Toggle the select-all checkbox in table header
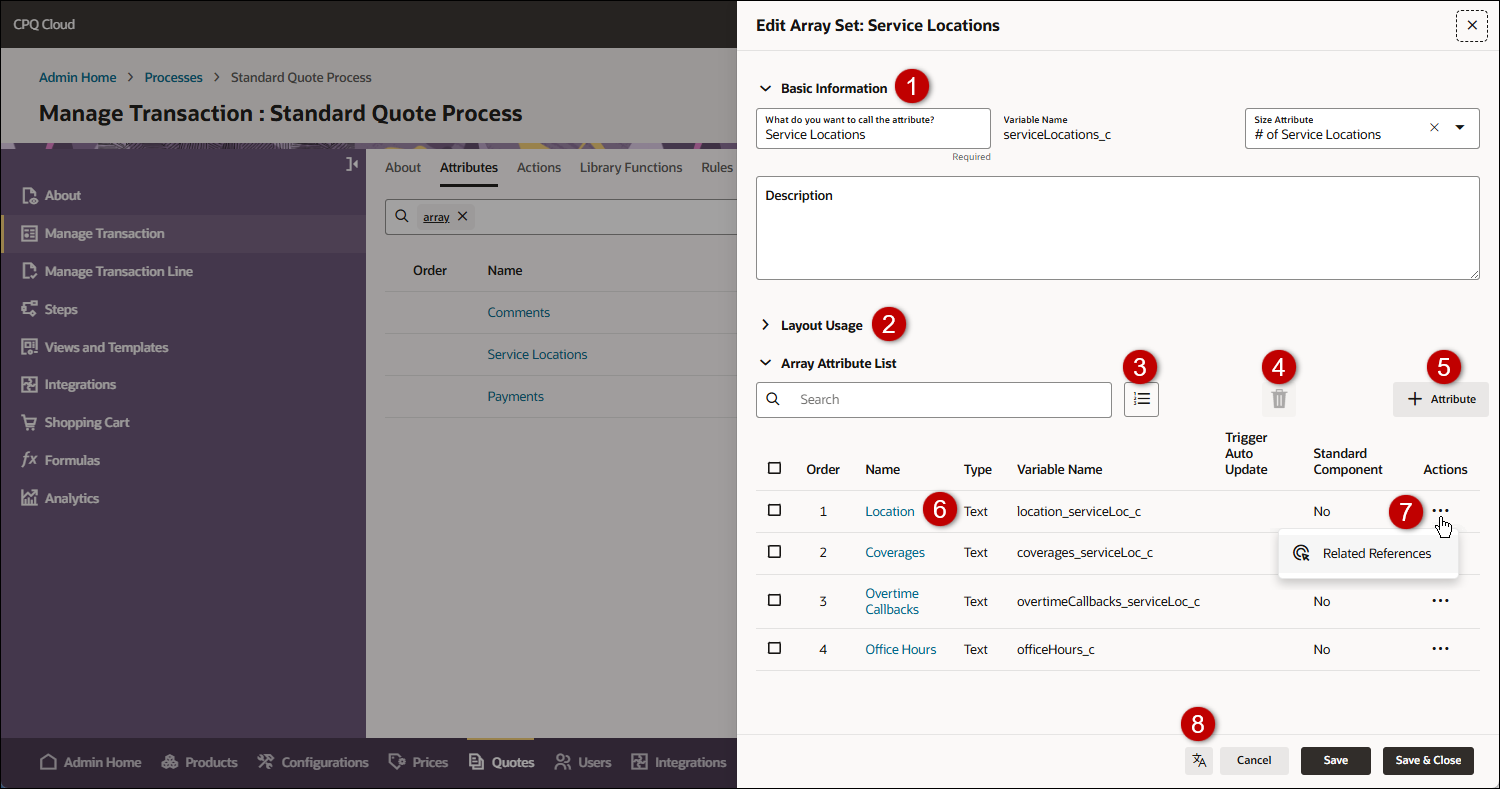 tap(774, 468)
